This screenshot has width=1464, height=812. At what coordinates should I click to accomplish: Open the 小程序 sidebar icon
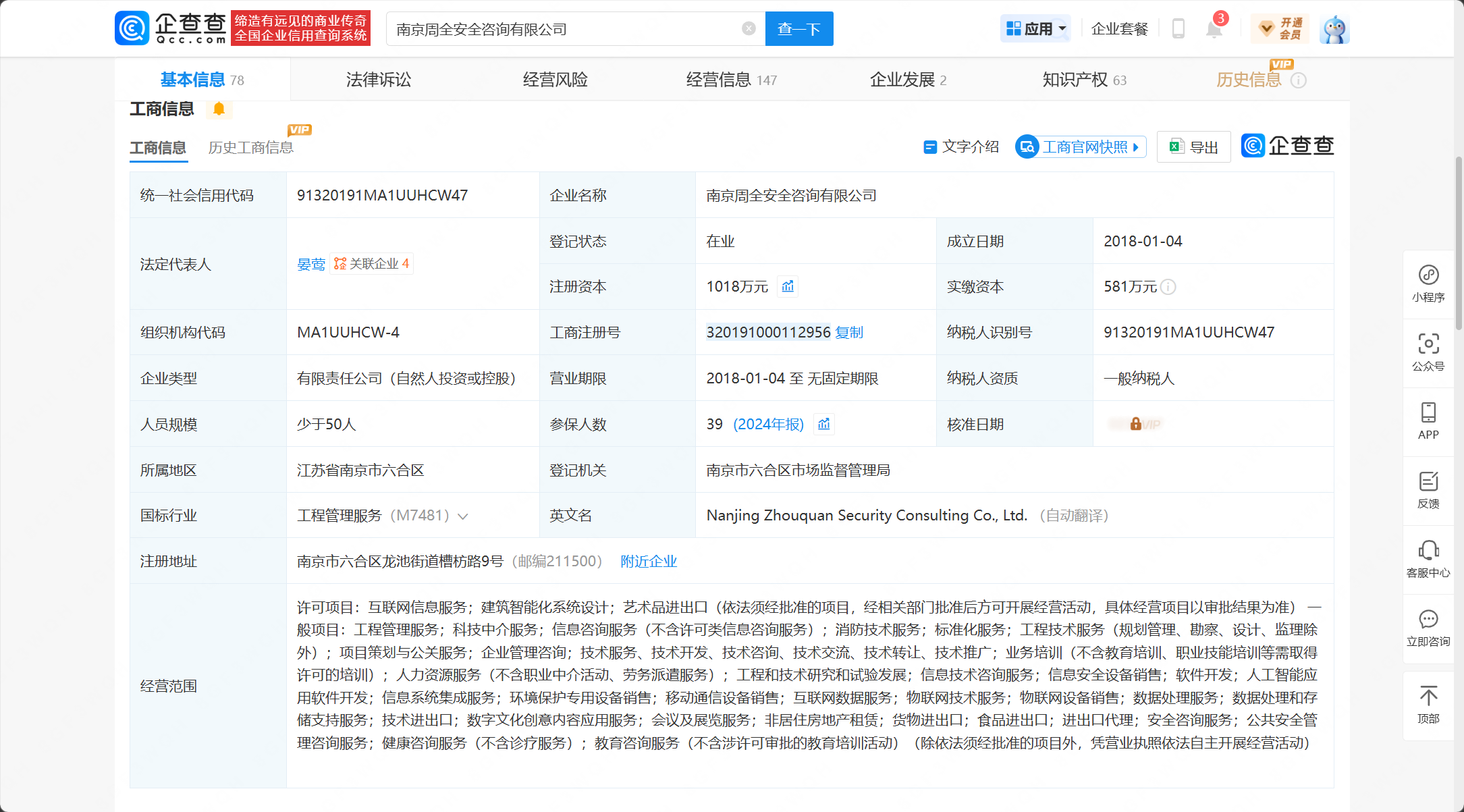click(x=1428, y=275)
